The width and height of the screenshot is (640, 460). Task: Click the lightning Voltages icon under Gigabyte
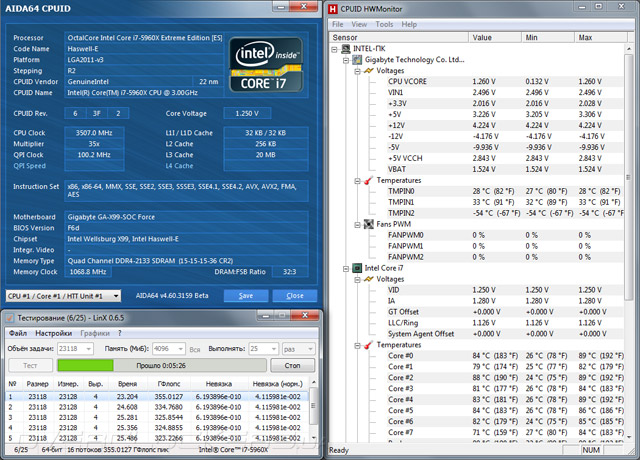tap(369, 71)
